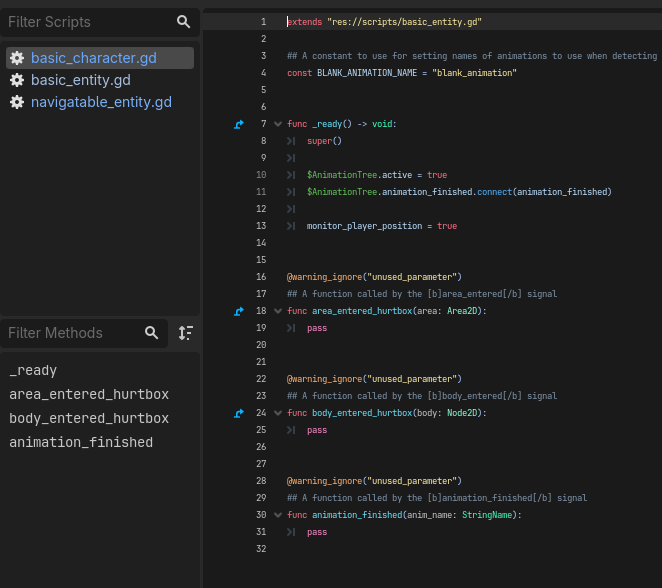The image size is (662, 588).
Task: Click override arrow icon on line 7
Action: (x=239, y=124)
